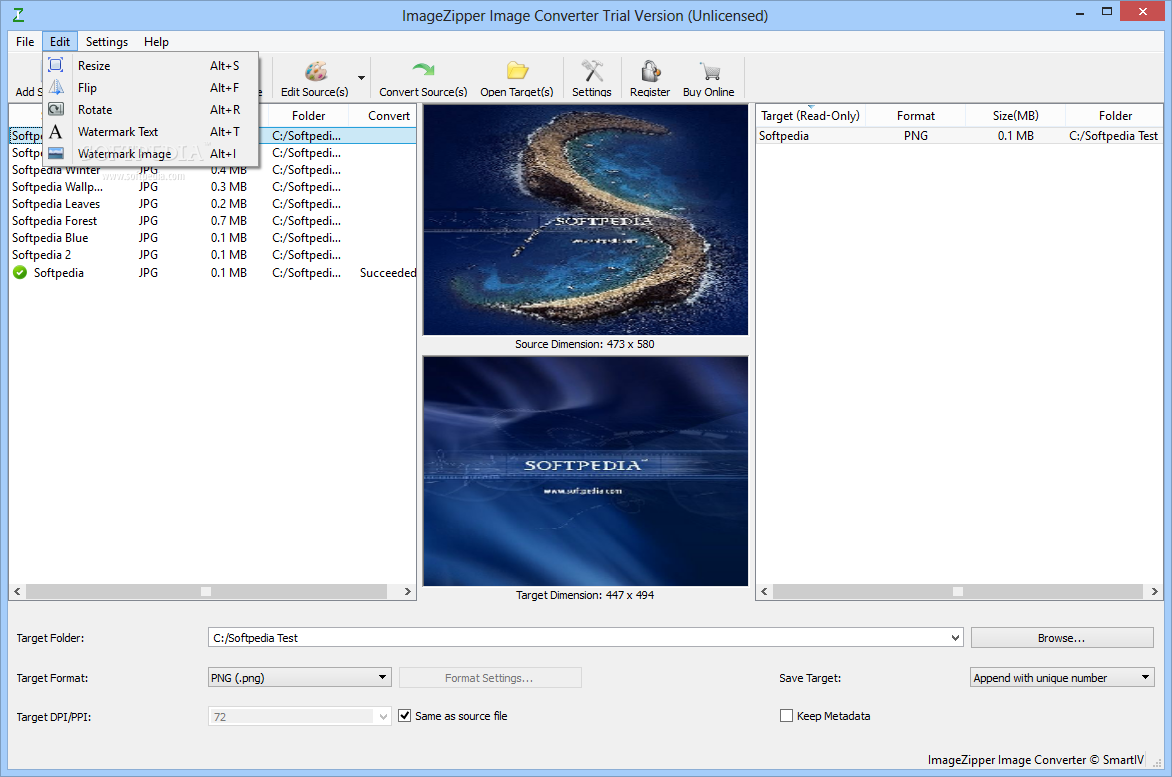Click the source list horizontal scrollbar thumb
The height and width of the screenshot is (777, 1172).
(206, 591)
